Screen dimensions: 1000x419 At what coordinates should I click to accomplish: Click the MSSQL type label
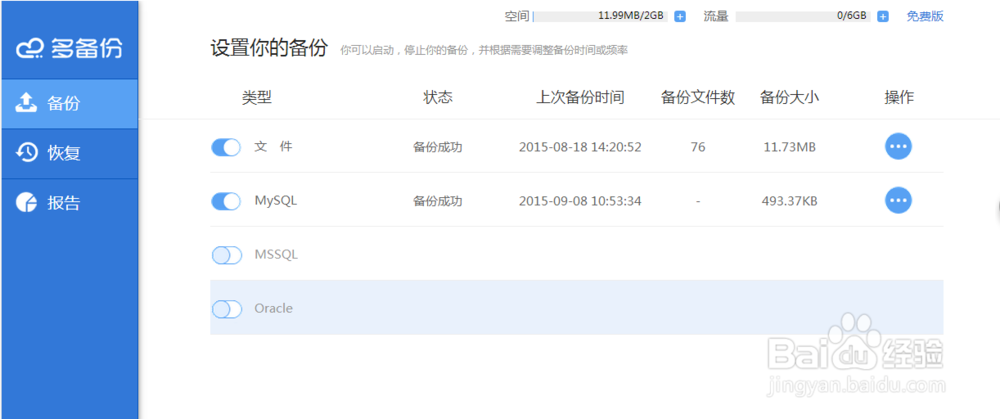click(x=276, y=255)
